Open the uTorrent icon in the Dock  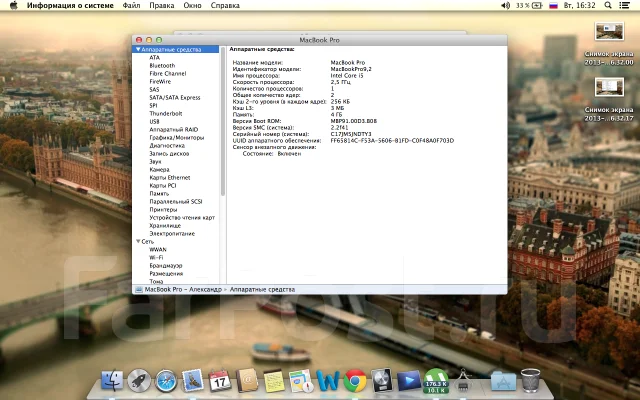(436, 381)
